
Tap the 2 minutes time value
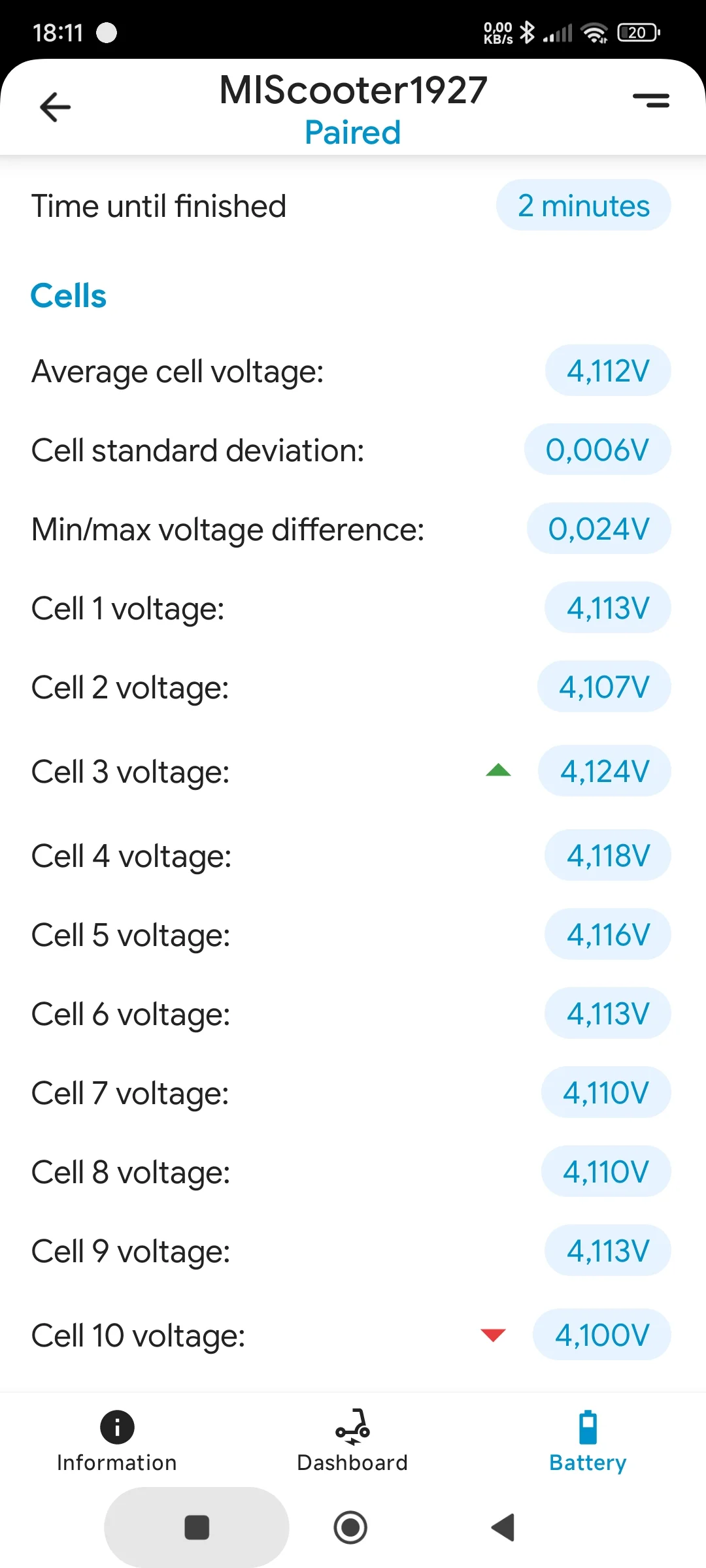tap(583, 206)
